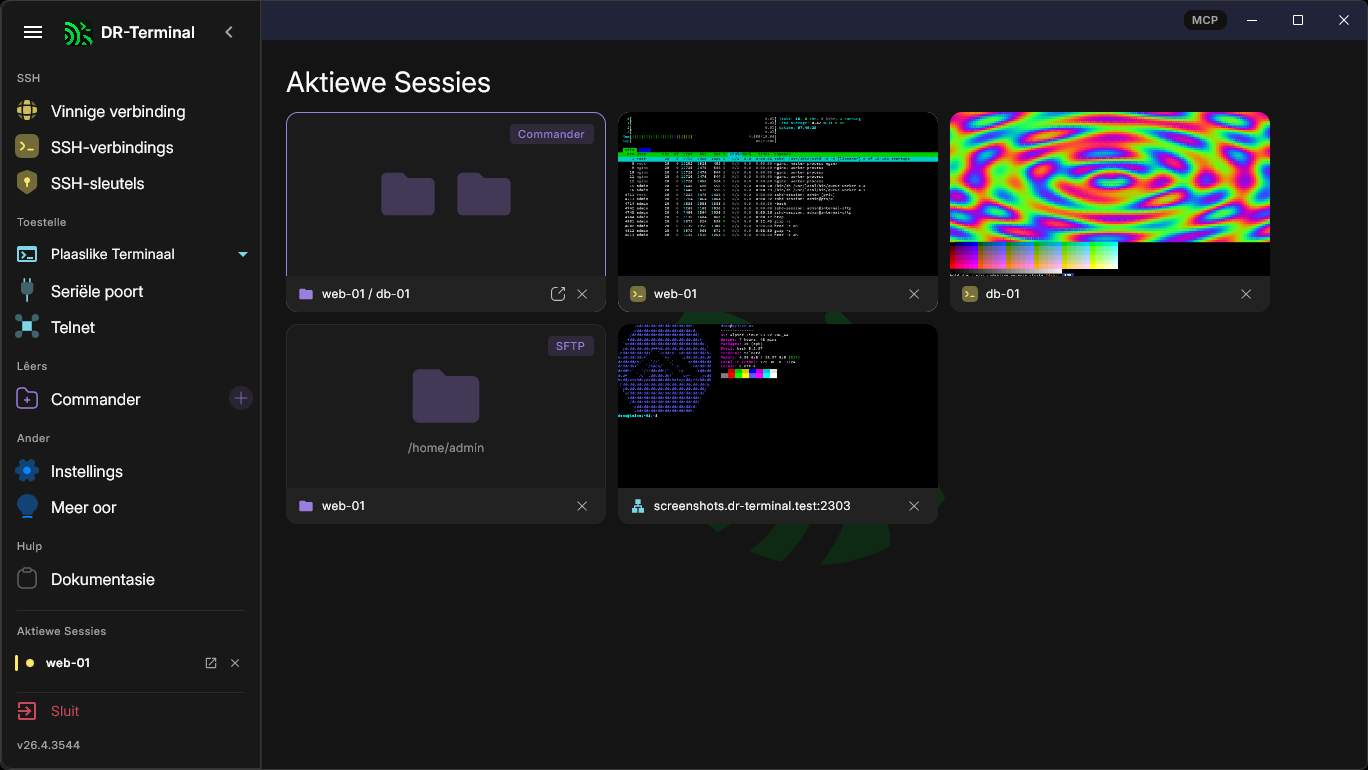1368x770 pixels.
Task: Click the Seriële poort plug icon
Action: click(x=27, y=291)
